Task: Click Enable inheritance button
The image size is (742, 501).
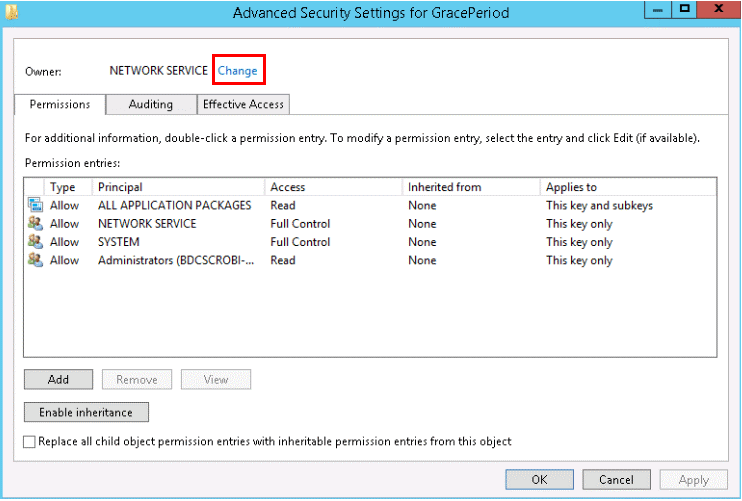Action: click(x=86, y=412)
